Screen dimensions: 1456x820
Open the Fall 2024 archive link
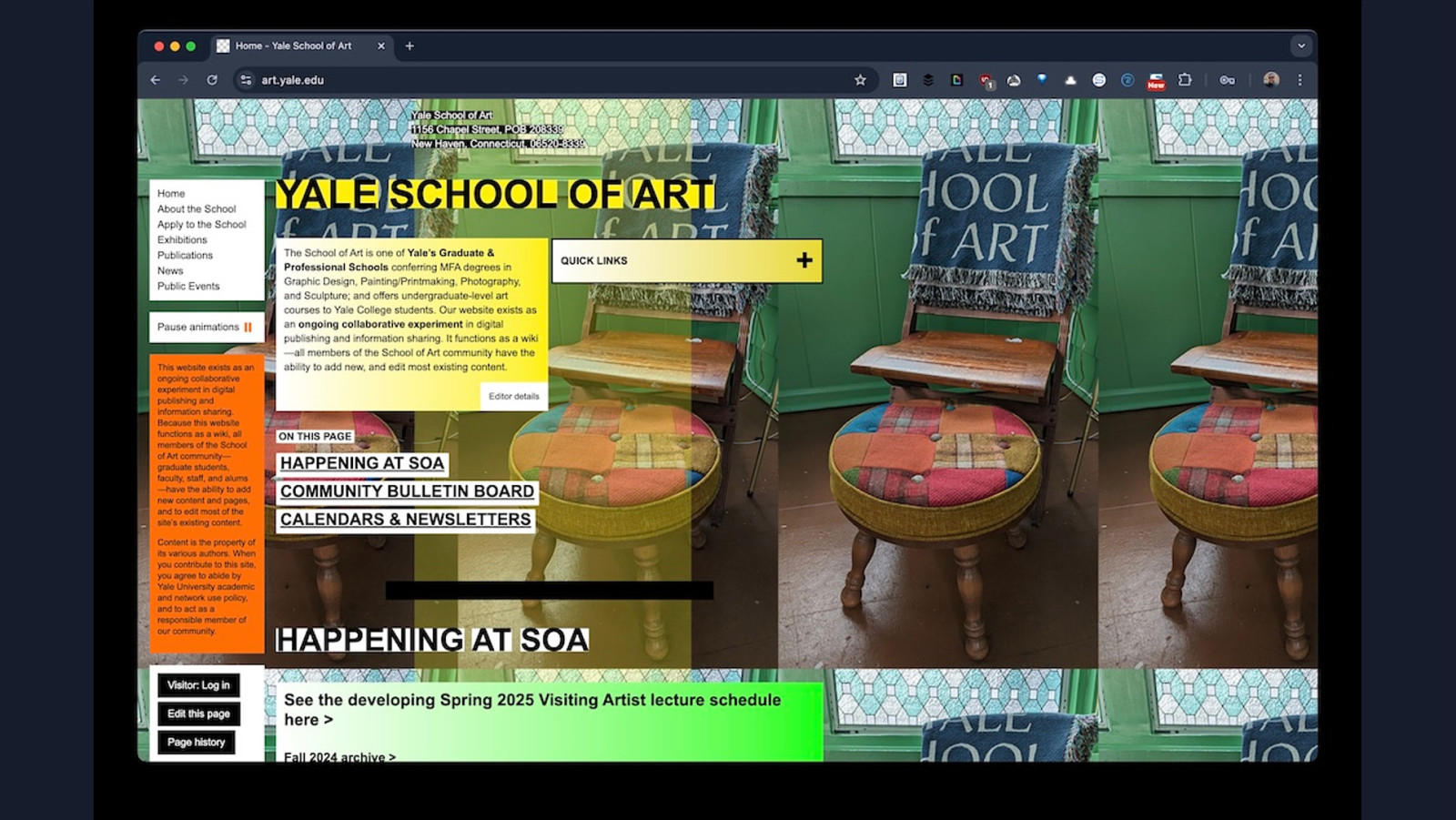tap(339, 756)
